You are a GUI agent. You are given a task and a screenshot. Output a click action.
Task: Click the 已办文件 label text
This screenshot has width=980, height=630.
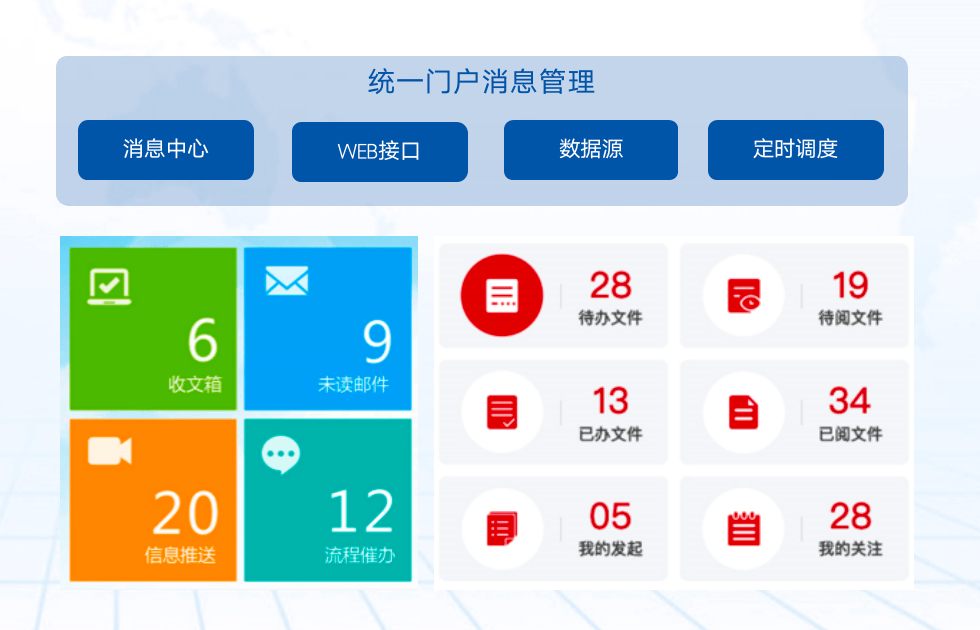tap(611, 434)
